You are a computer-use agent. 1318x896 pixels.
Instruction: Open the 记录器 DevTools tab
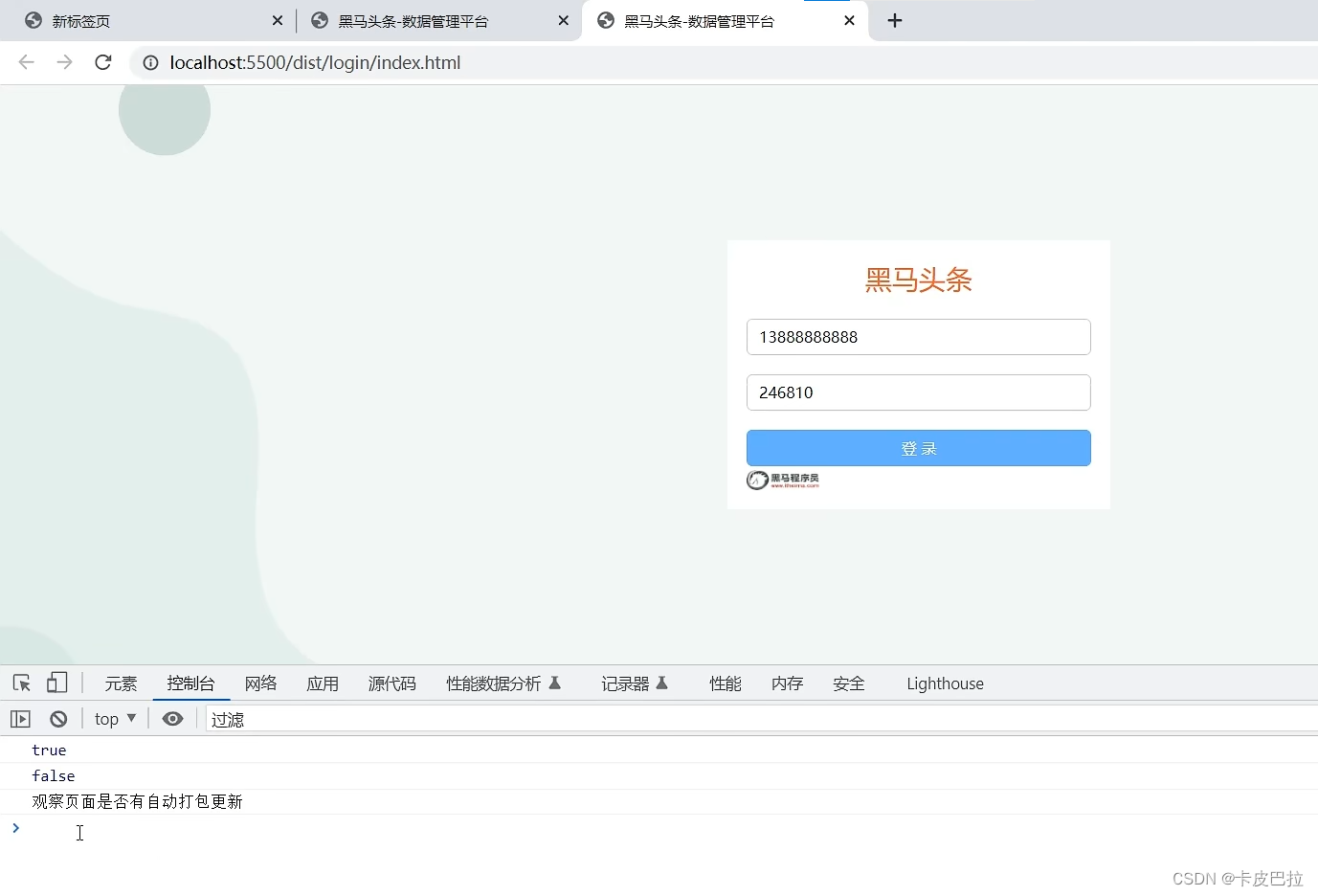(635, 683)
